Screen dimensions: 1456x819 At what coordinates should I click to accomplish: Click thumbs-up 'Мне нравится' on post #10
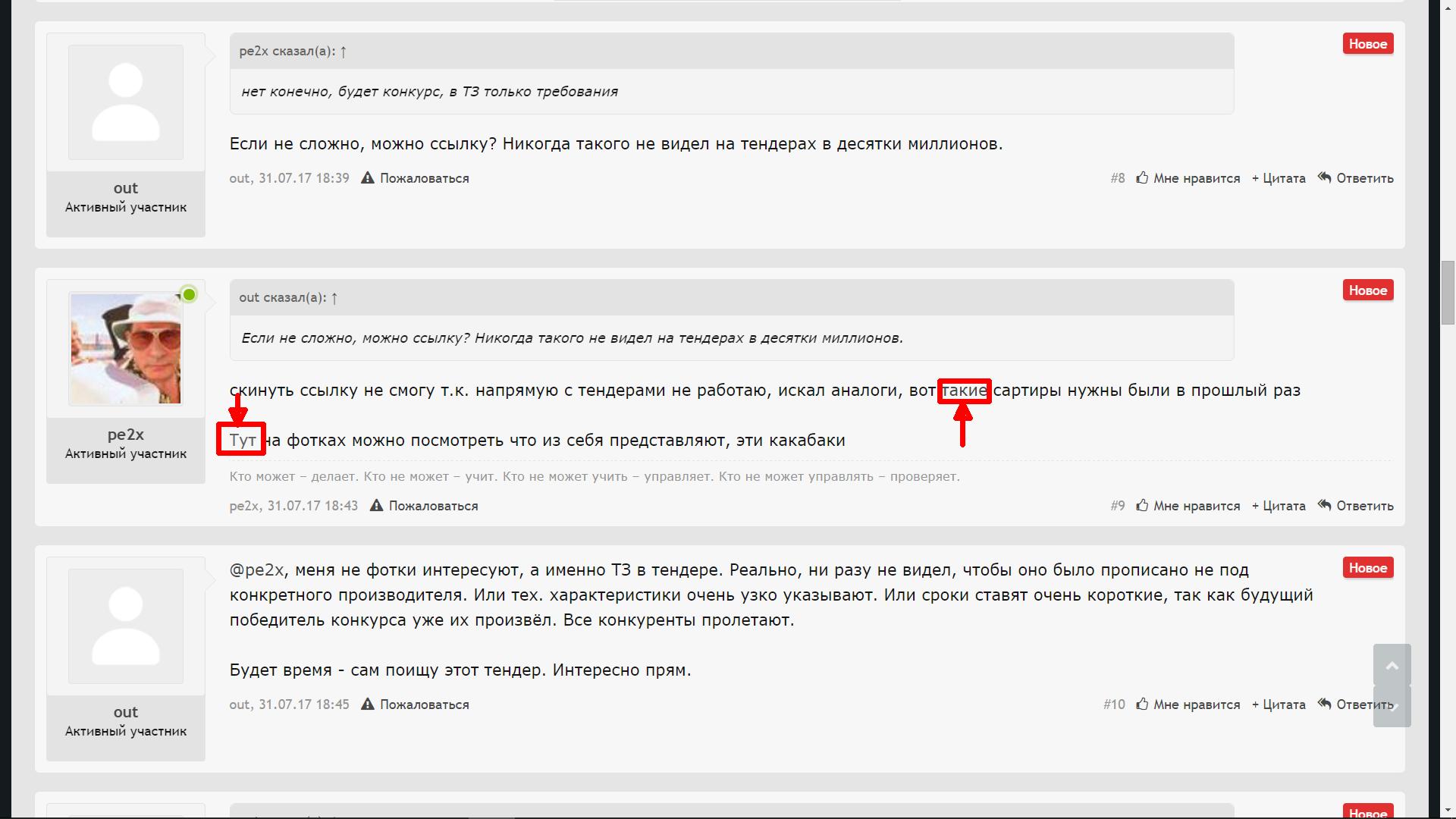click(1142, 704)
